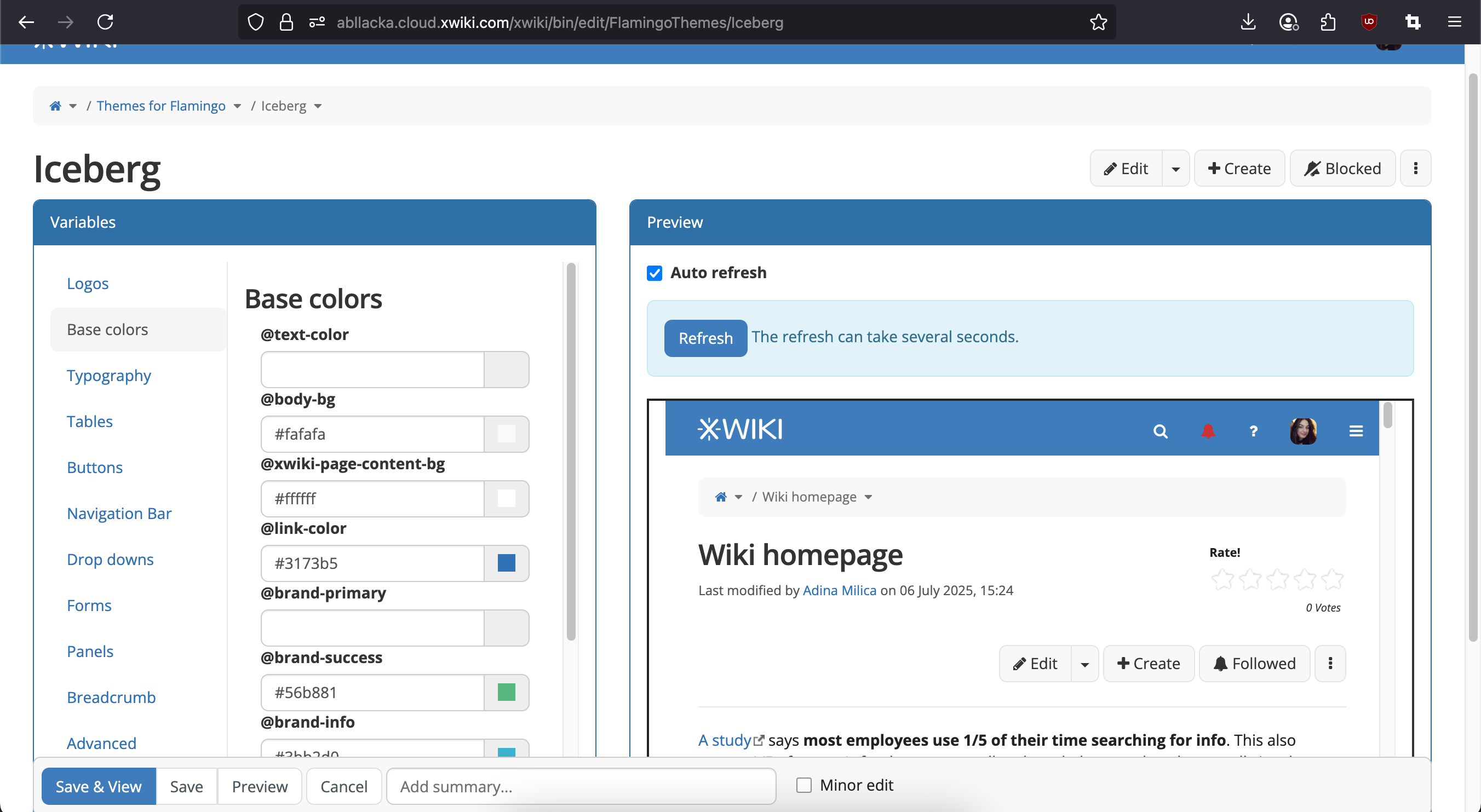The image size is (1481, 812).
Task: Open the more actions three-dot menu beside Blocked
Action: click(1415, 169)
